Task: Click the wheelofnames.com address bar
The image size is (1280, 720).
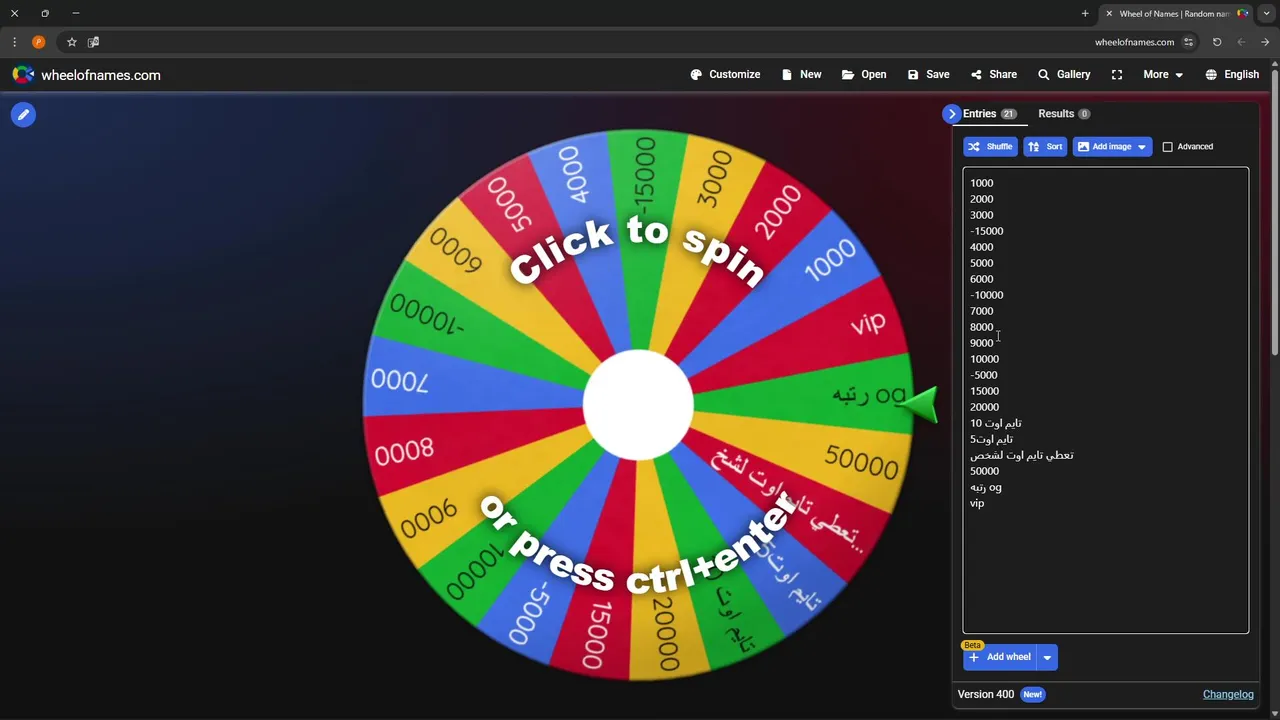Action: (x=1134, y=42)
